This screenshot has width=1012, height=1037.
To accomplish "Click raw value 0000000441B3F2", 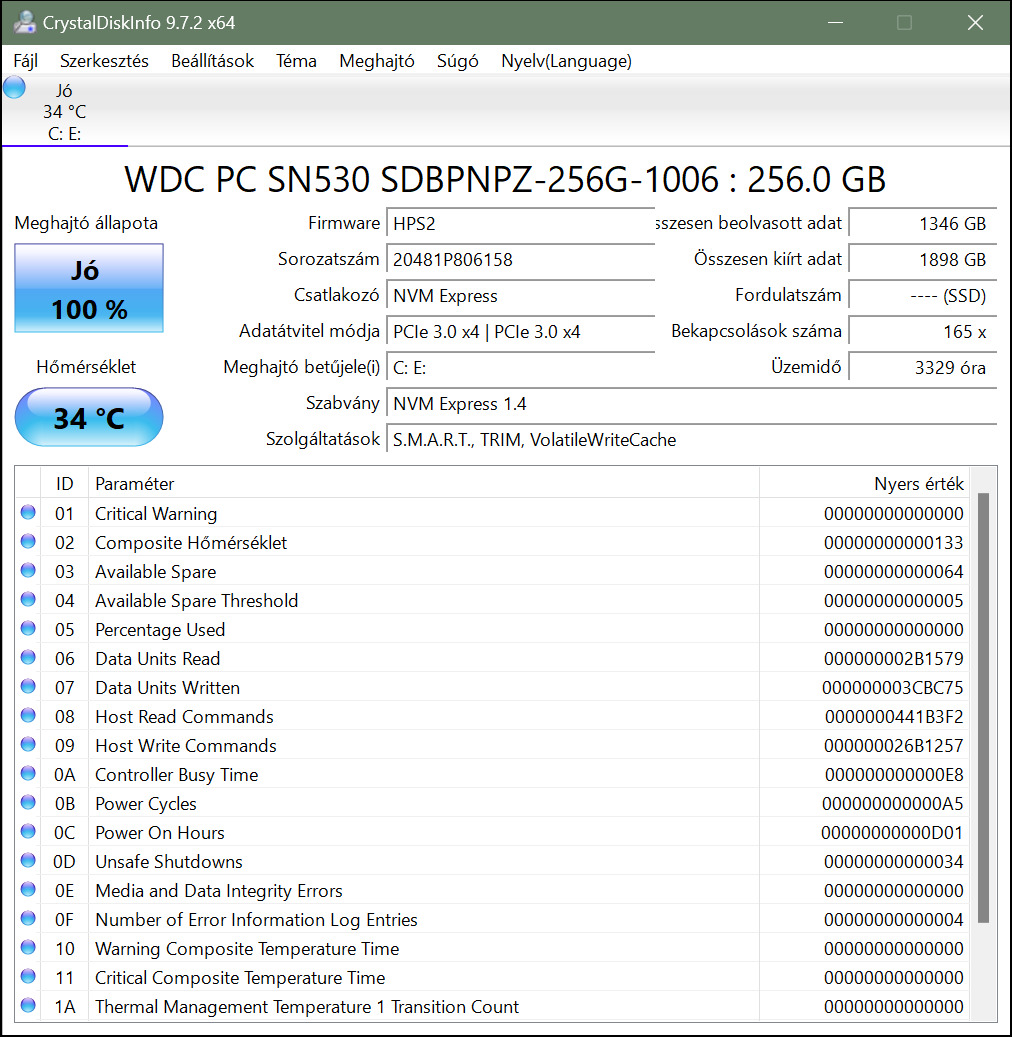I will pyautogui.click(x=894, y=716).
